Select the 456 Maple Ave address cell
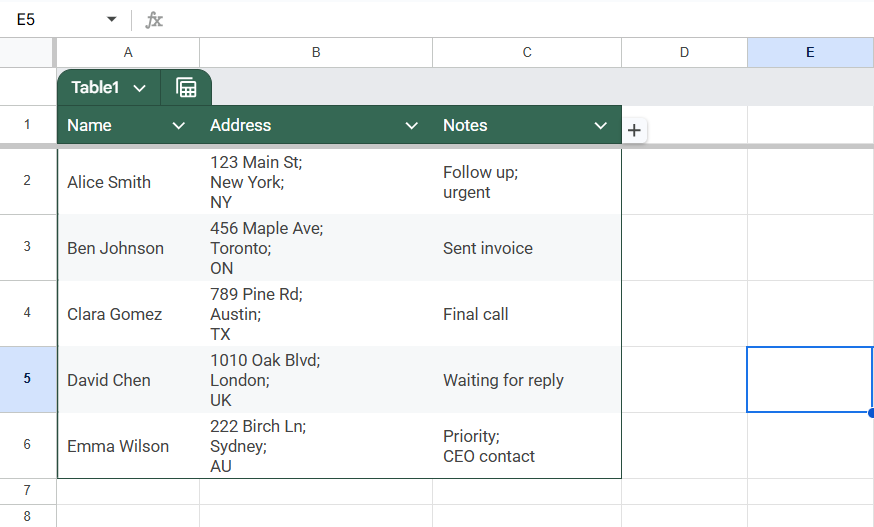This screenshot has width=874, height=527. pyautogui.click(x=316, y=248)
